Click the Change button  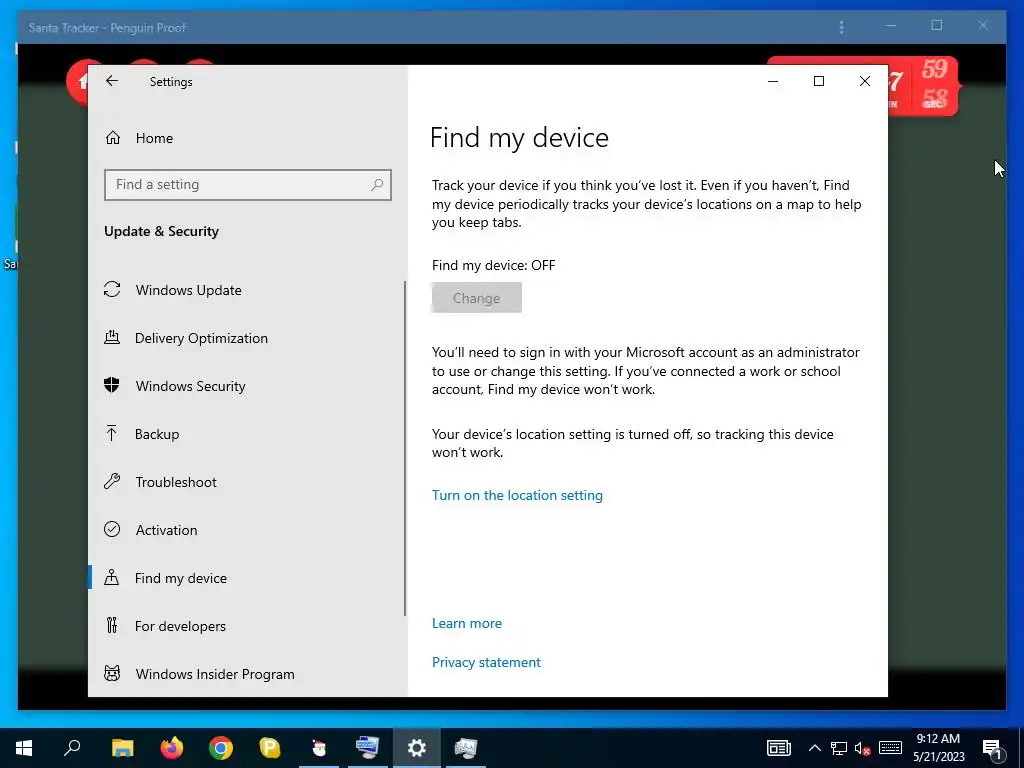tap(477, 298)
